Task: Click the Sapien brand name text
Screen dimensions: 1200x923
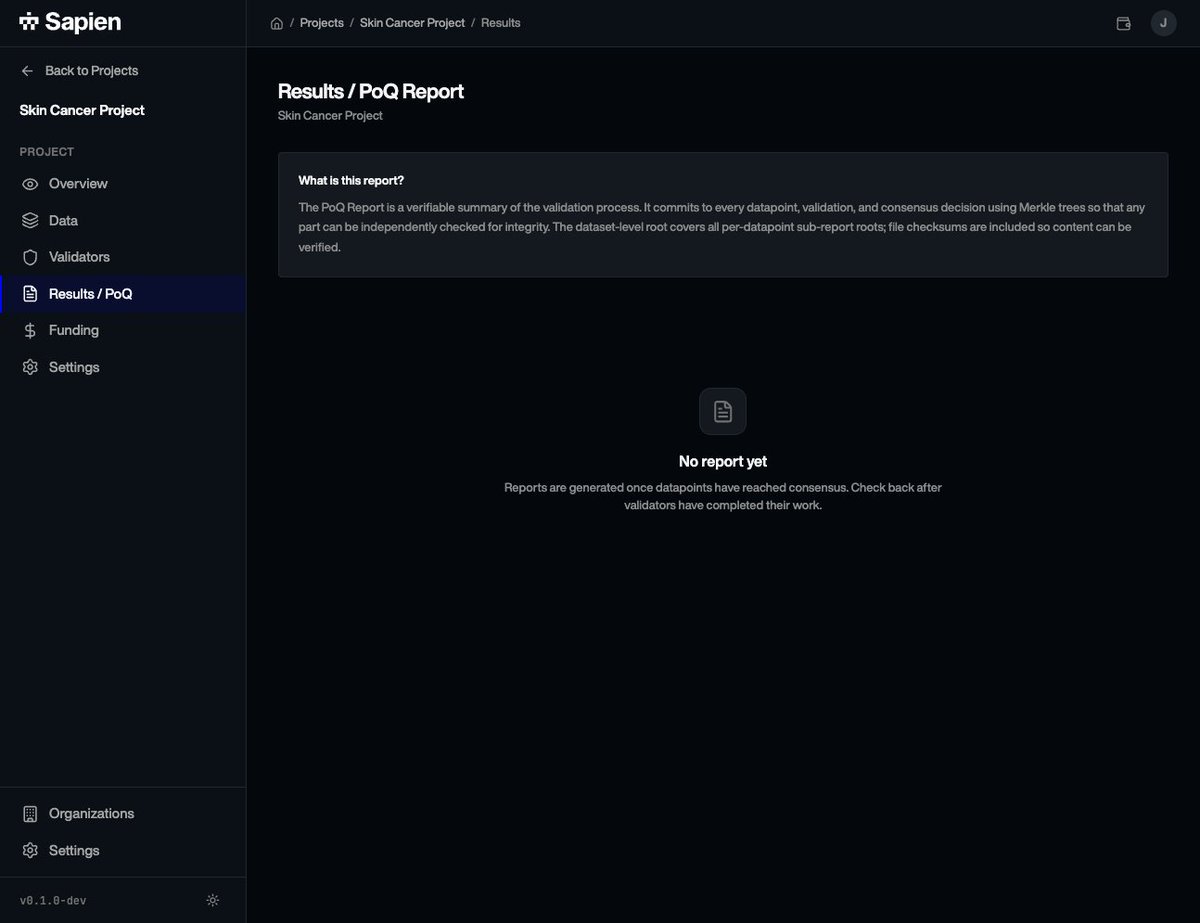Action: pyautogui.click(x=83, y=21)
